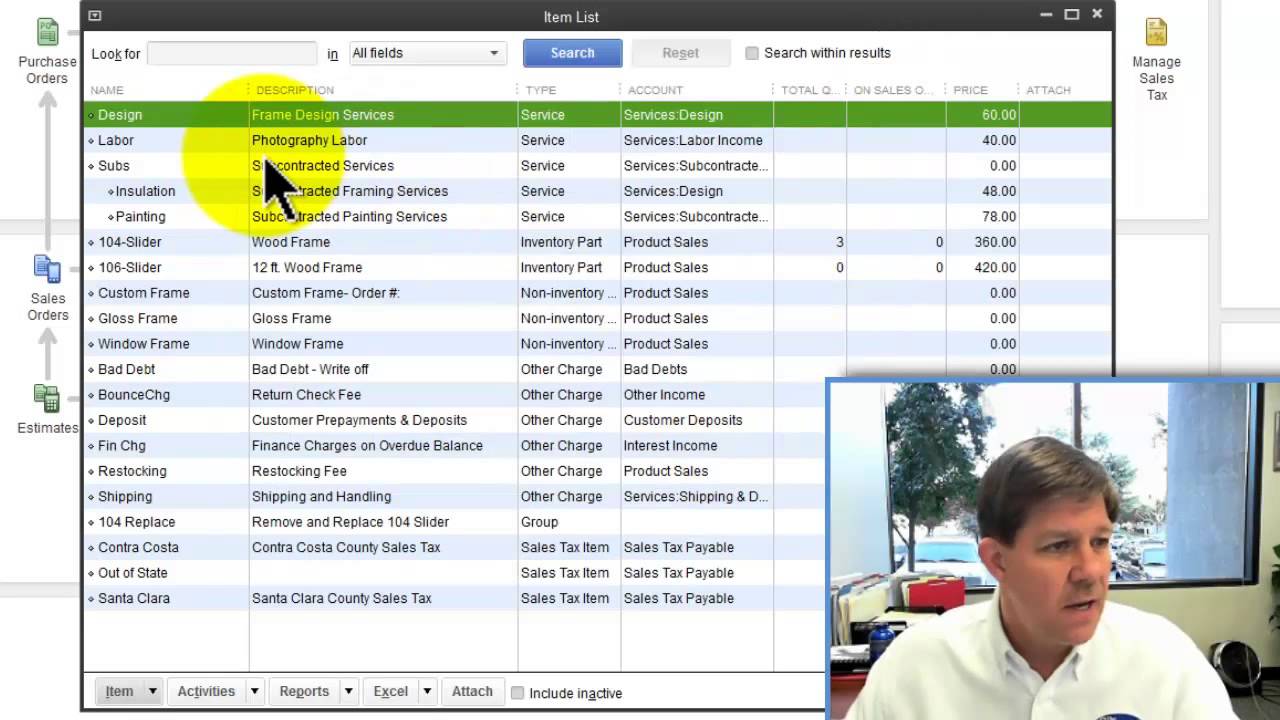
Task: Open the Activities dropdown arrow
Action: pyautogui.click(x=255, y=691)
